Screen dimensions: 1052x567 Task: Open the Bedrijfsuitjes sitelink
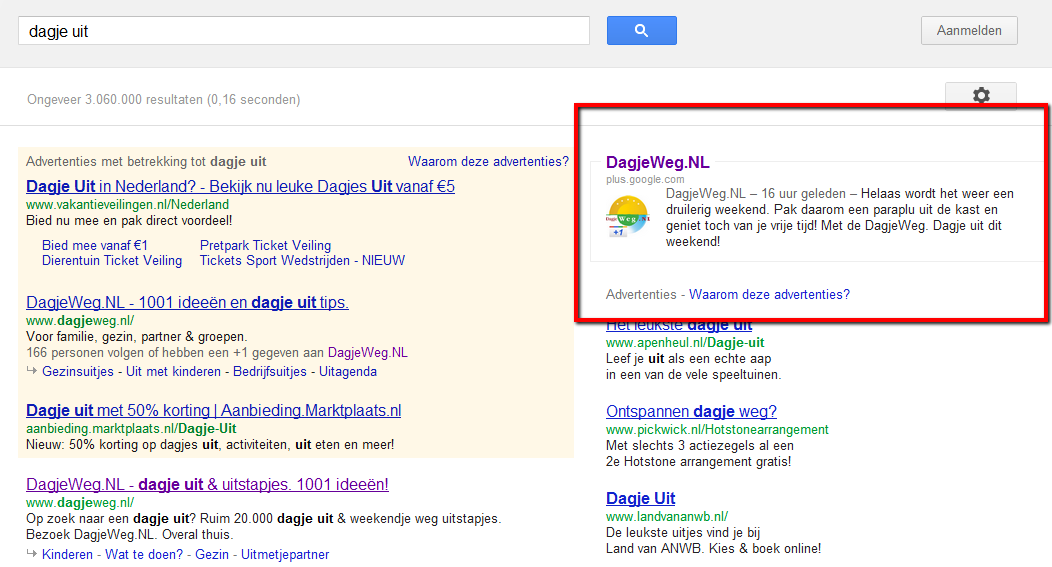pyautogui.click(x=270, y=372)
